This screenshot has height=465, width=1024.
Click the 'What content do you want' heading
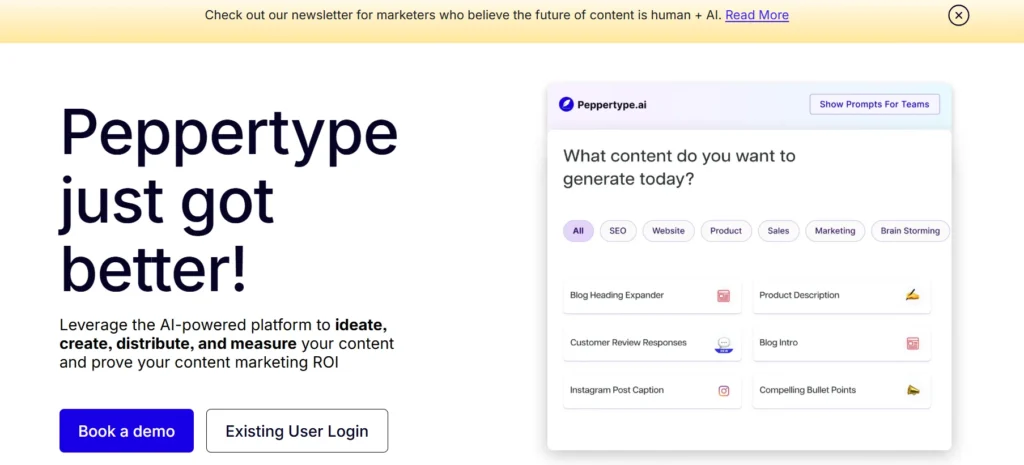679,167
